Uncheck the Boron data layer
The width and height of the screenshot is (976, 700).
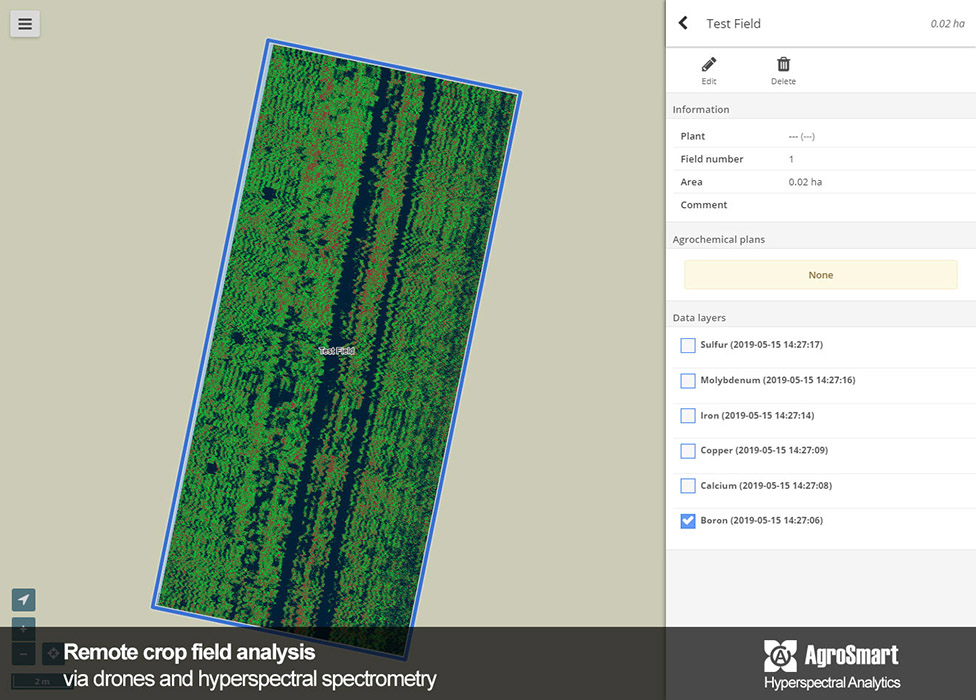pos(688,521)
